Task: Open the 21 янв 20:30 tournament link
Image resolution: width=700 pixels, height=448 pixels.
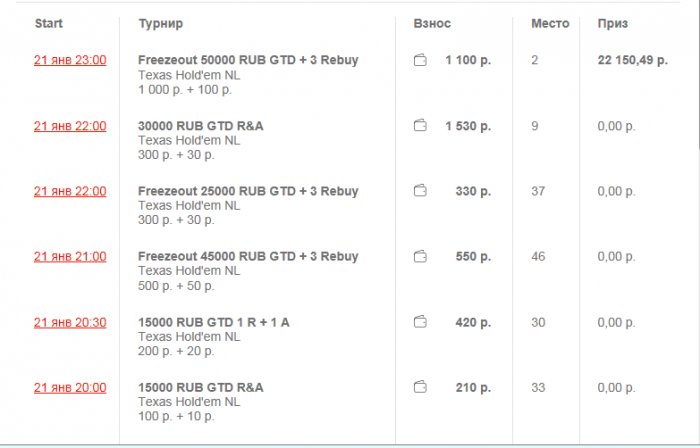Action: click(70, 322)
